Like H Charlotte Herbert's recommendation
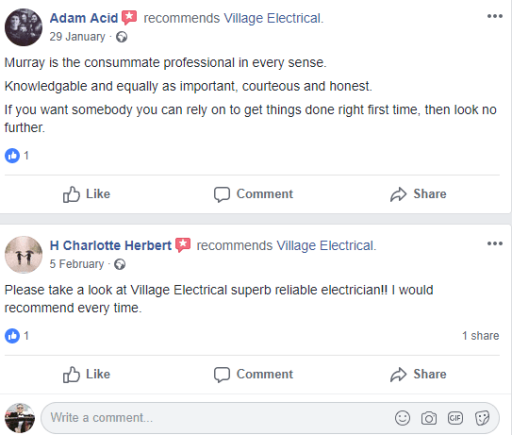Screen dimensions: 512x435 (x=87, y=374)
